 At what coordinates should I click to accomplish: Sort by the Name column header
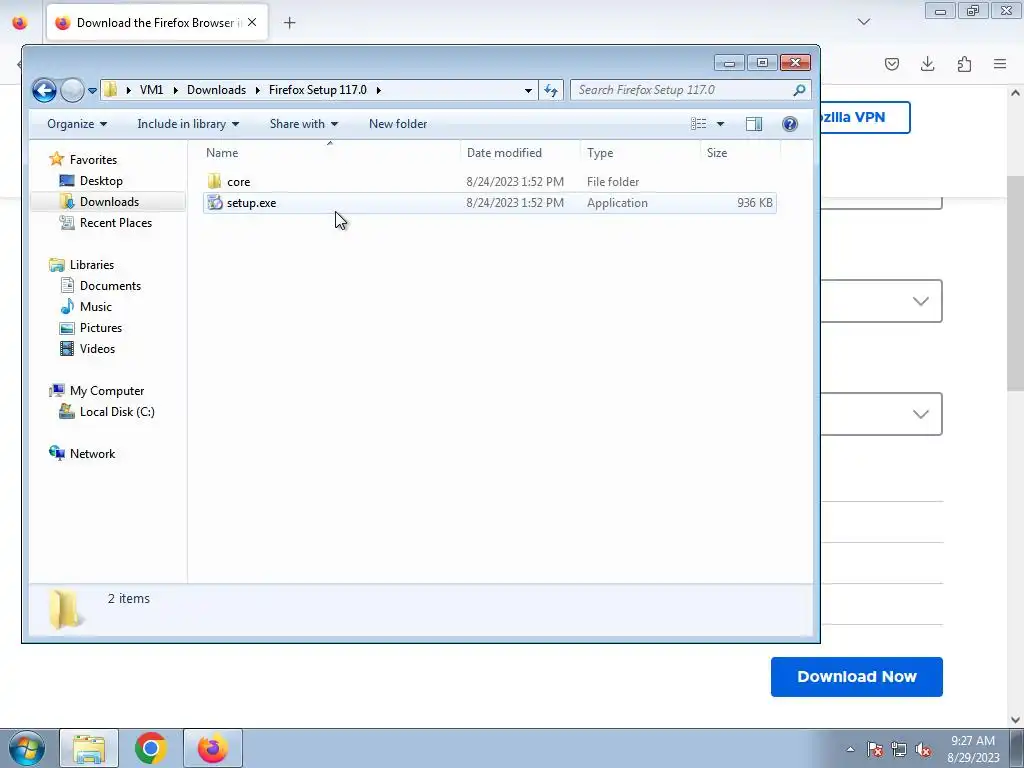click(x=222, y=153)
